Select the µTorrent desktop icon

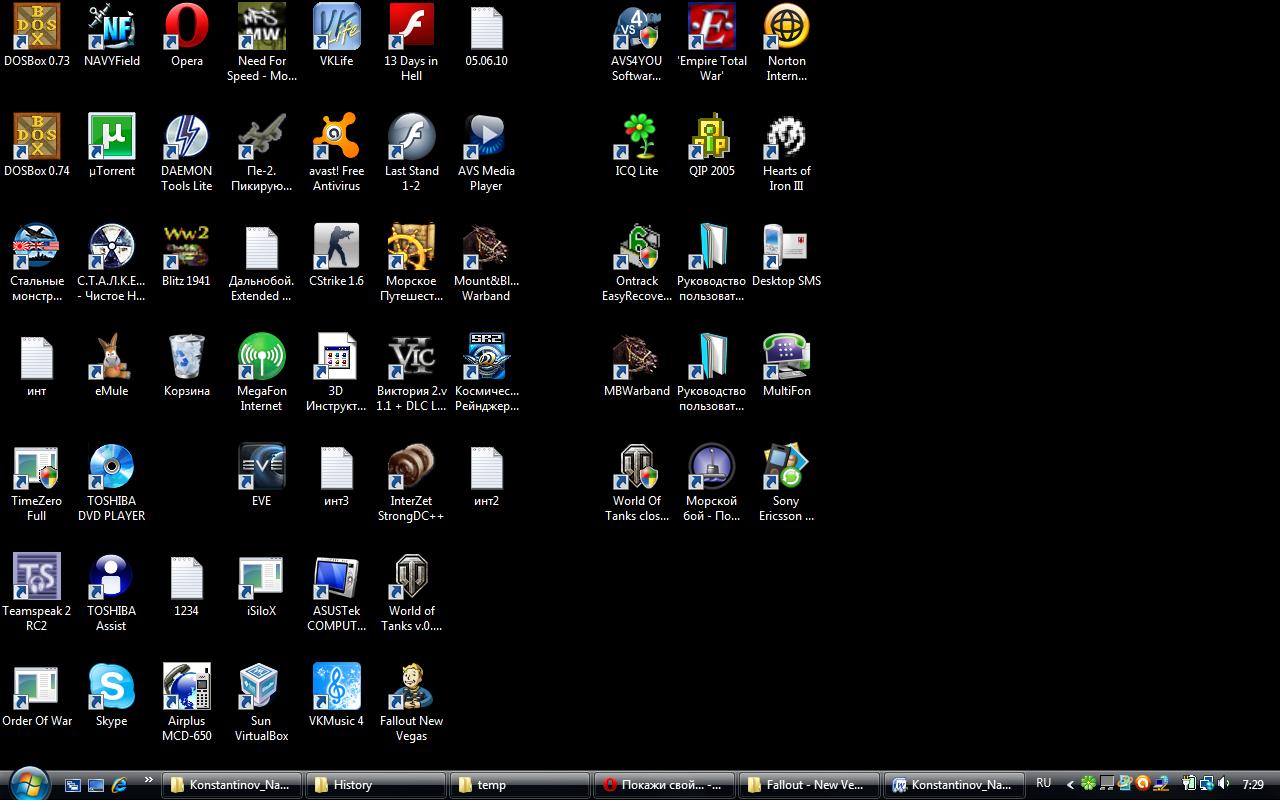[x=111, y=137]
